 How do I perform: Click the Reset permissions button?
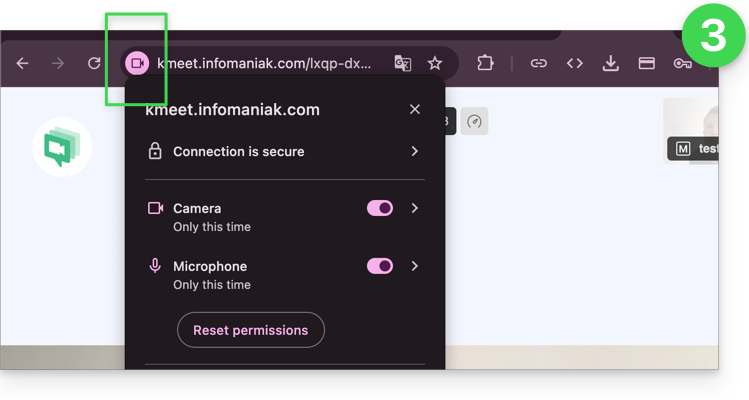coord(251,330)
